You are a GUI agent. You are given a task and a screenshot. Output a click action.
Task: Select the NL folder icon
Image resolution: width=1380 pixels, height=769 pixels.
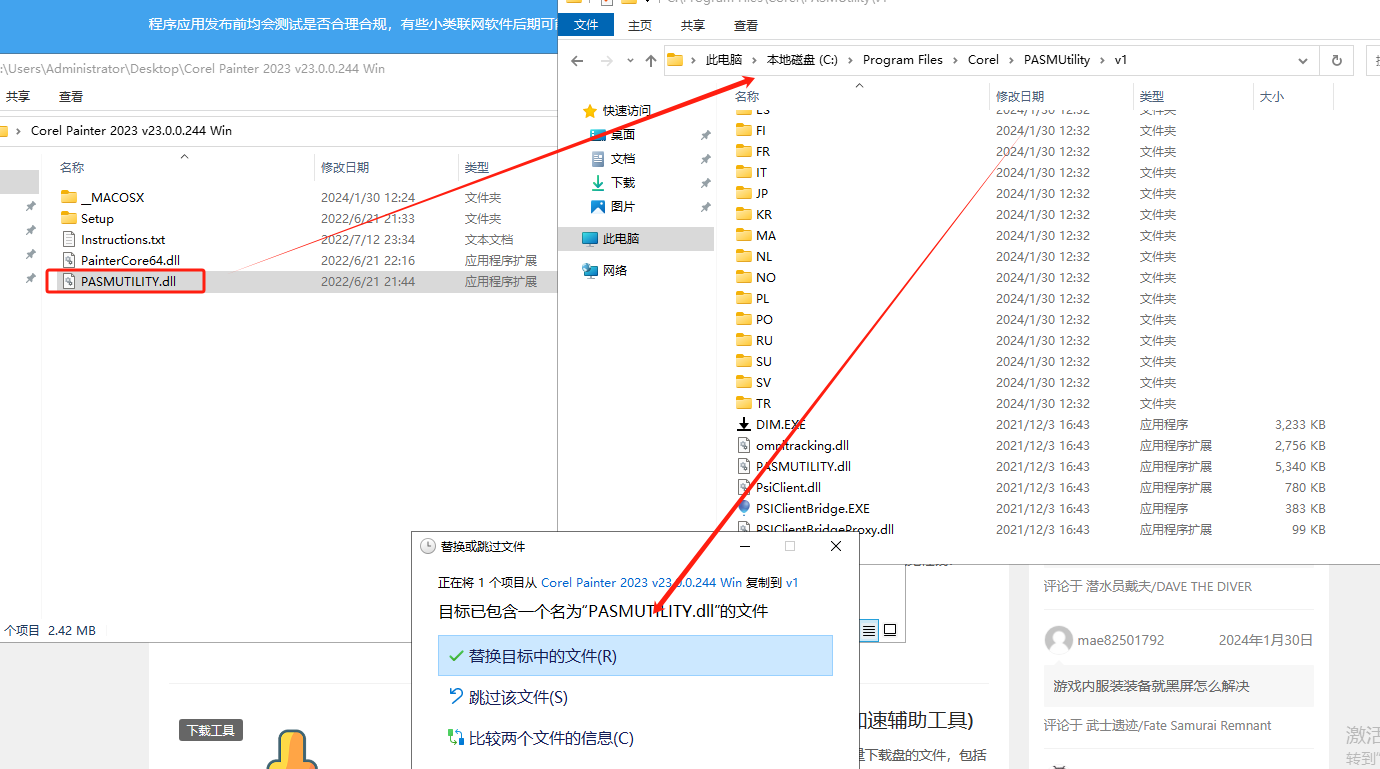point(744,256)
